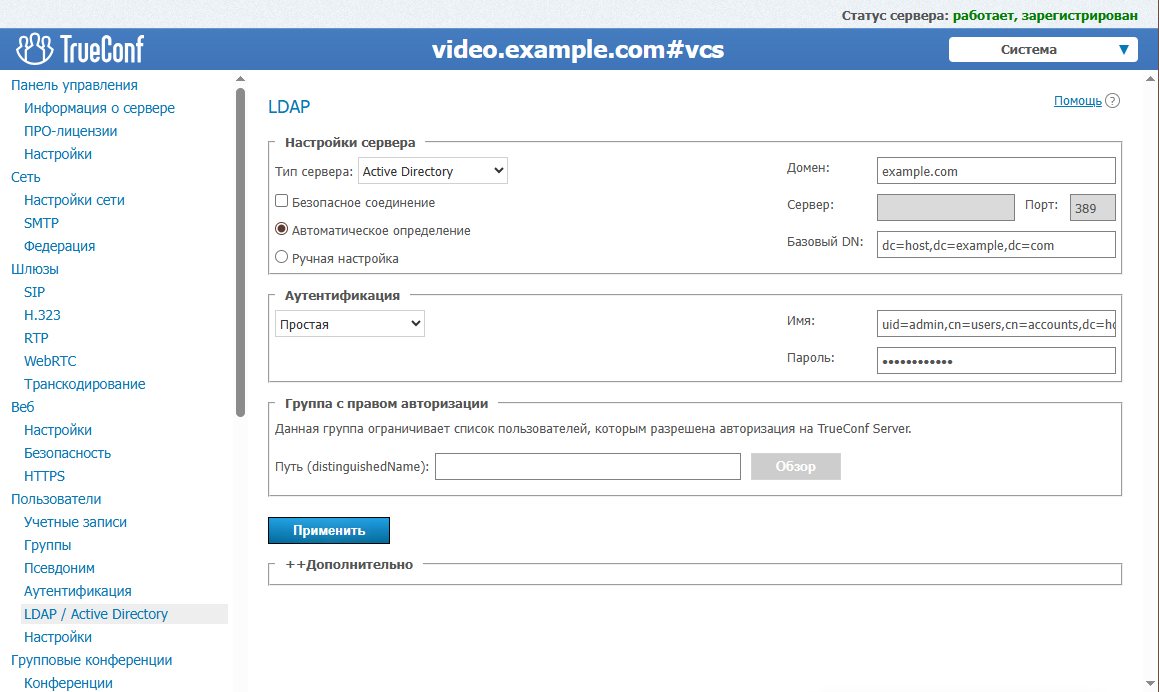Click the Обзор browse button
This screenshot has width=1159, height=692.
click(x=795, y=467)
